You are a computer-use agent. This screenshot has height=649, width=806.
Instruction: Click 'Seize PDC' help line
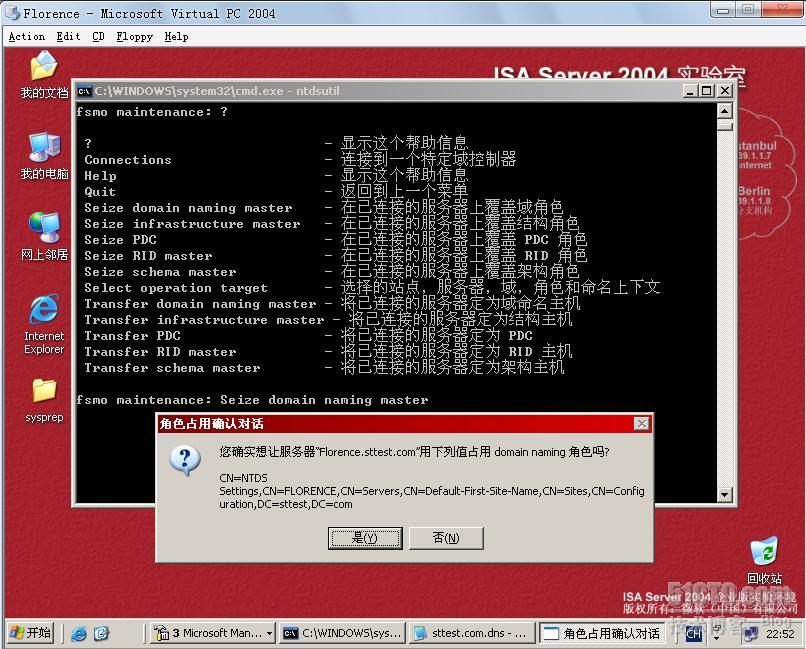pyautogui.click(x=335, y=240)
